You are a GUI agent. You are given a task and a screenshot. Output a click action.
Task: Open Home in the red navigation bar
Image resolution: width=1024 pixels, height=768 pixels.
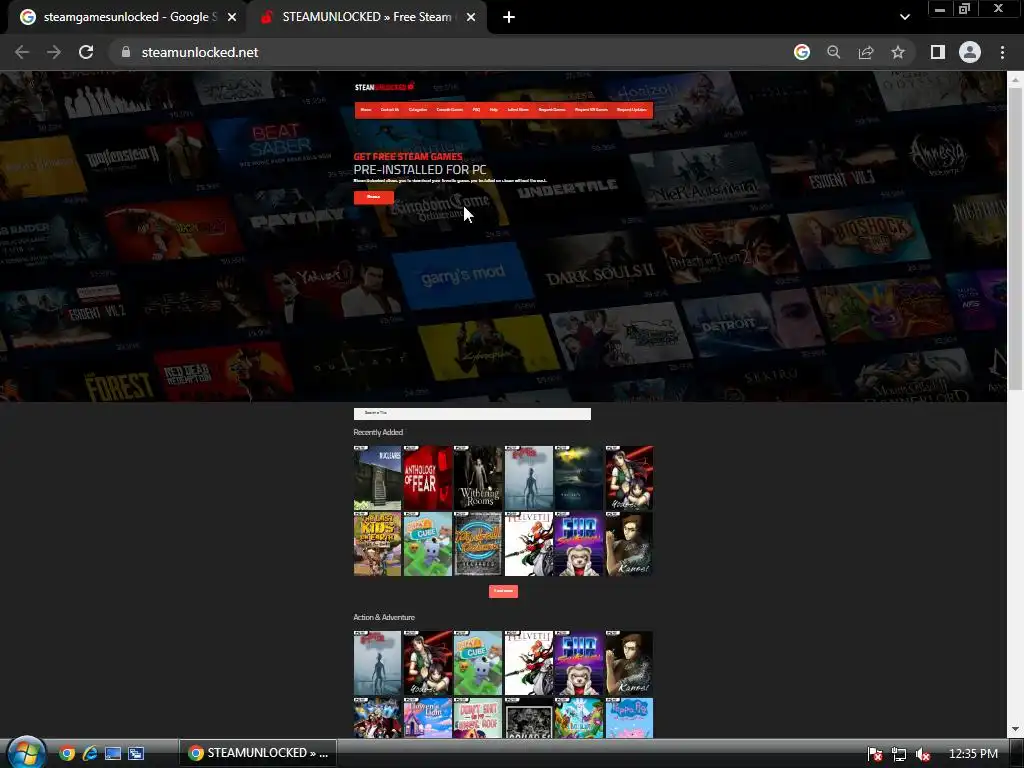(x=366, y=110)
